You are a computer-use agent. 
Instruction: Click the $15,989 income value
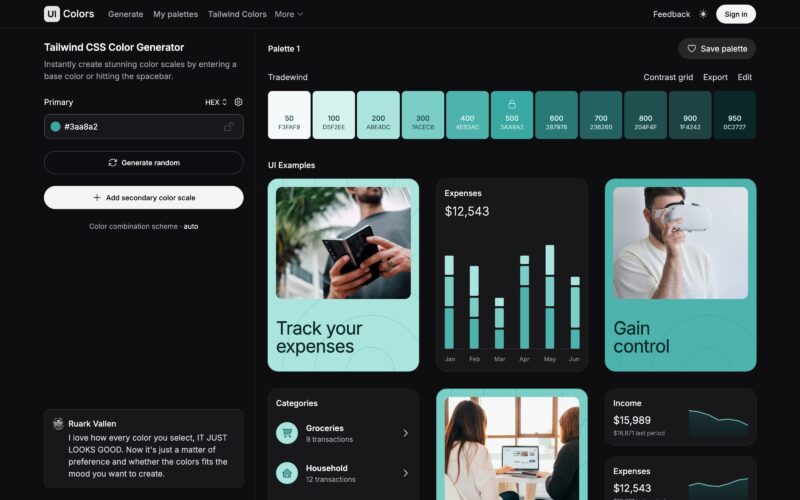tap(632, 420)
